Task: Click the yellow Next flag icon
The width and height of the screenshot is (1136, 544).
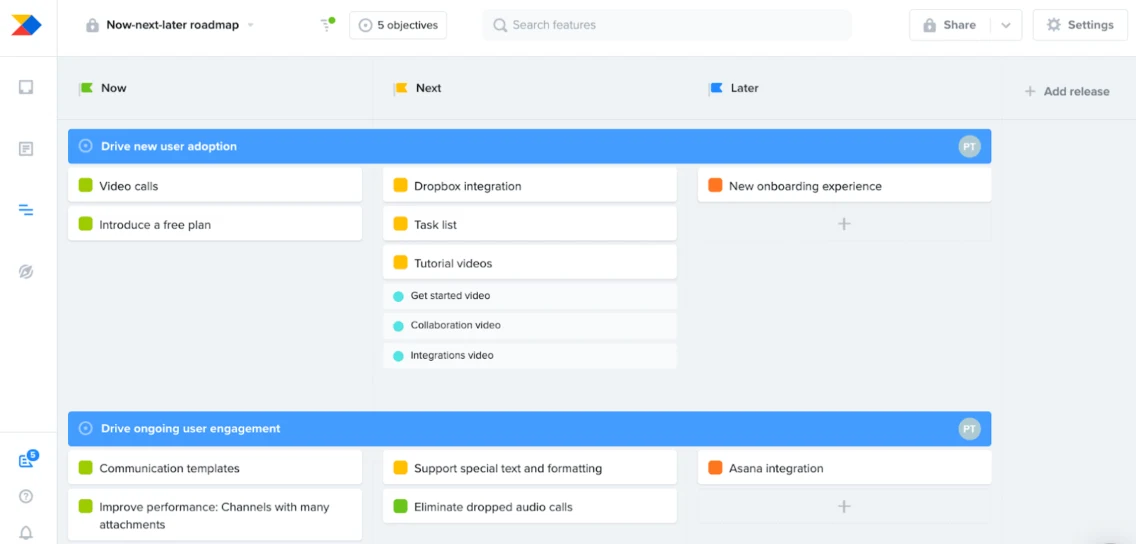Action: coord(401,88)
